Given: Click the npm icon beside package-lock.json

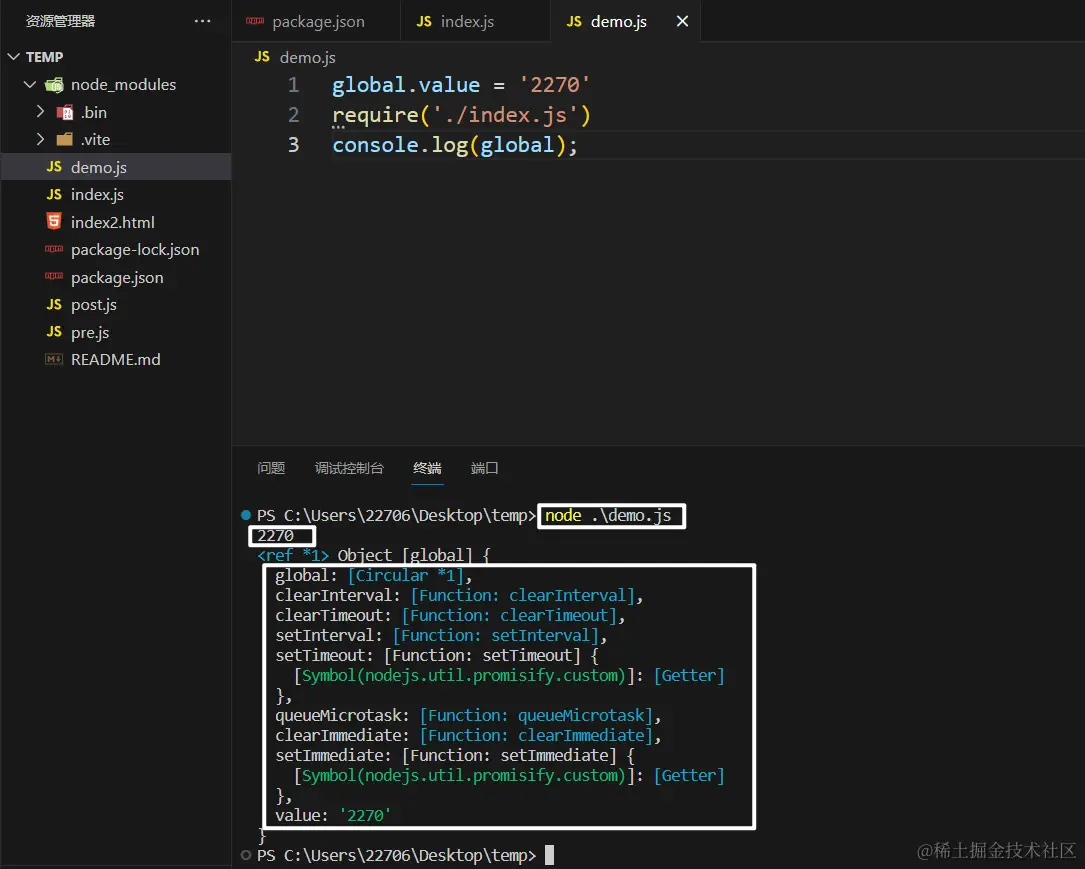Looking at the screenshot, I should pyautogui.click(x=53, y=249).
